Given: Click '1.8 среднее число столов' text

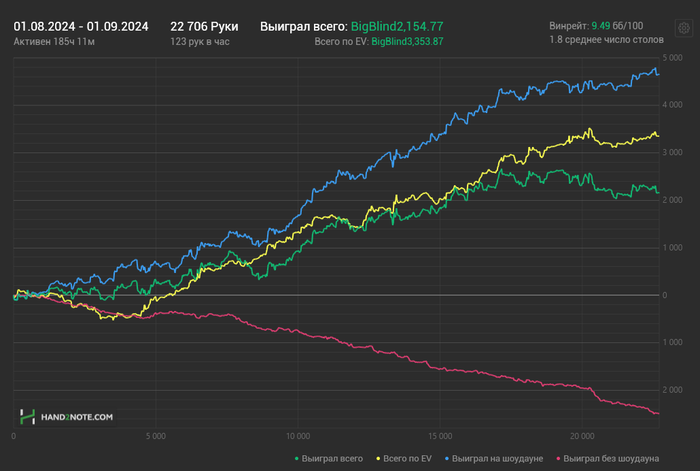Looking at the screenshot, I should pos(606,40).
